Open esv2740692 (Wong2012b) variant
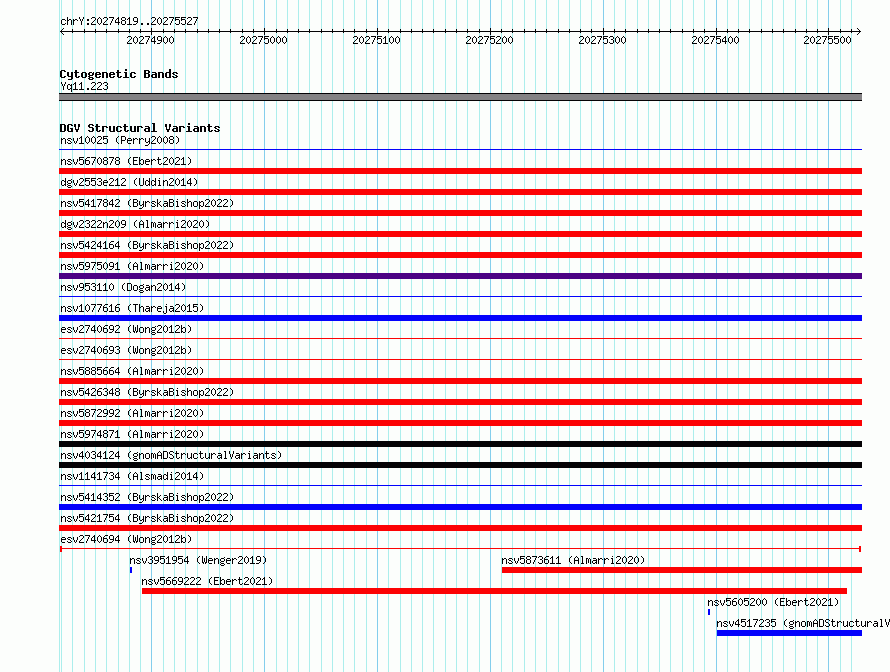Image resolution: width=890 pixels, height=672 pixels. [x=126, y=329]
